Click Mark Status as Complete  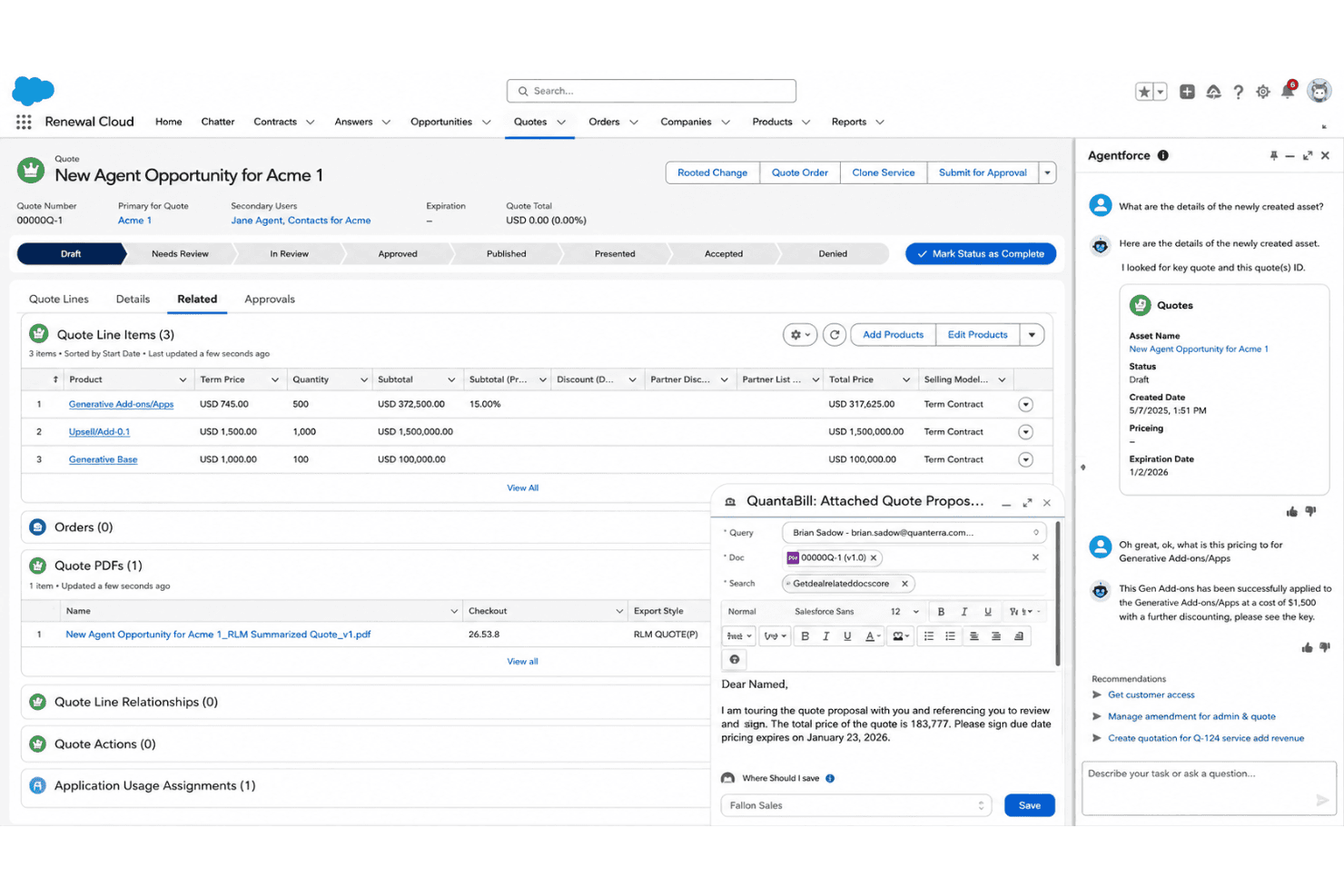[x=981, y=254]
